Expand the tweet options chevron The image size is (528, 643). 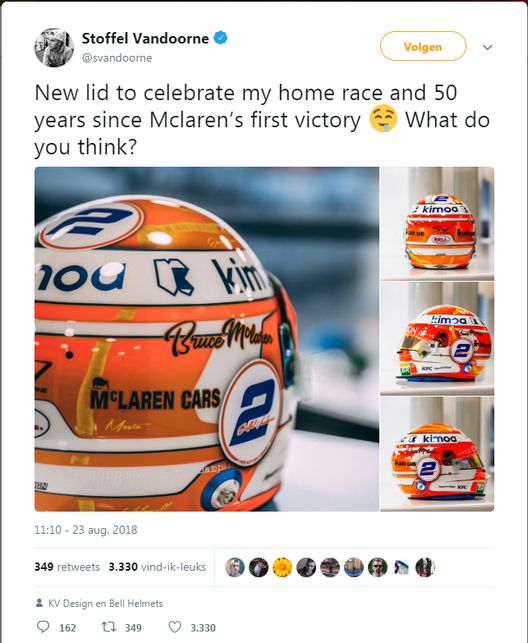pyautogui.click(x=487, y=47)
